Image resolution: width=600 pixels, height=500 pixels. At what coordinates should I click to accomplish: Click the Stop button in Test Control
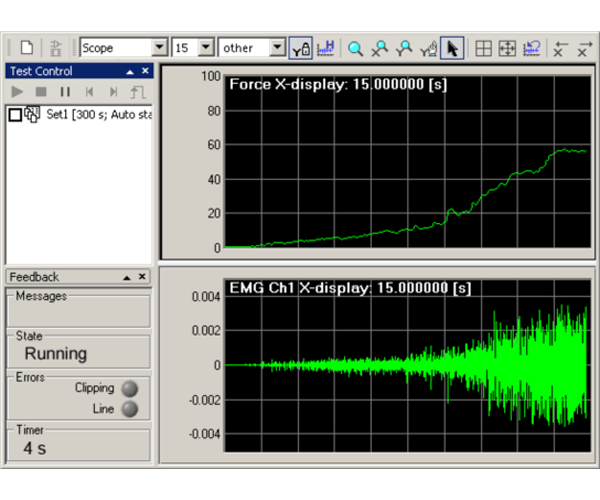coord(41,92)
